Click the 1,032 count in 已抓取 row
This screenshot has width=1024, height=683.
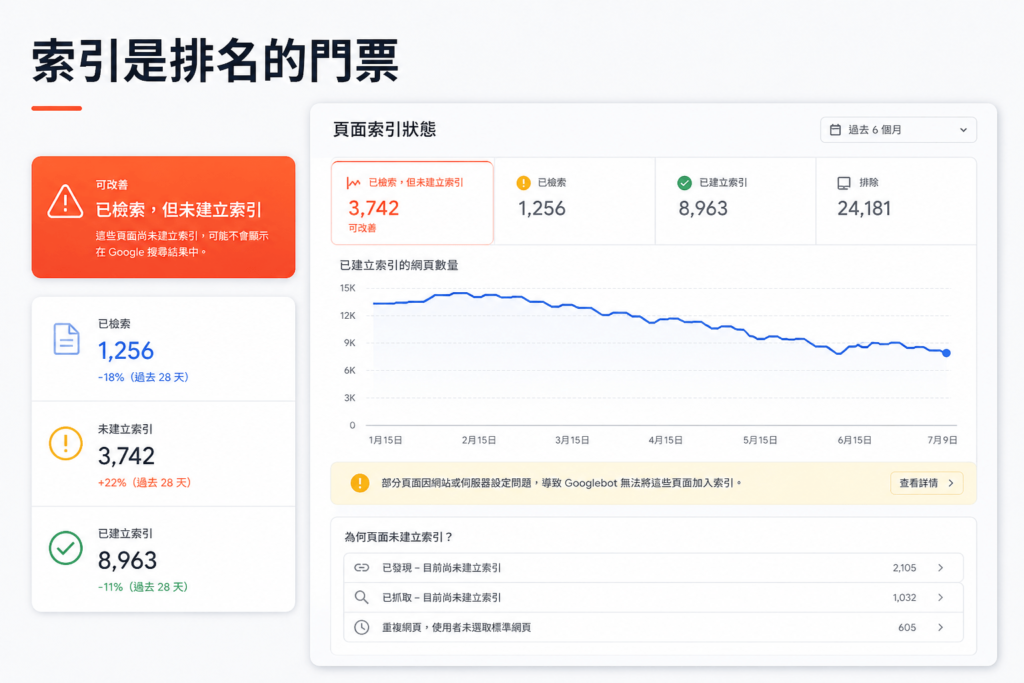point(904,597)
